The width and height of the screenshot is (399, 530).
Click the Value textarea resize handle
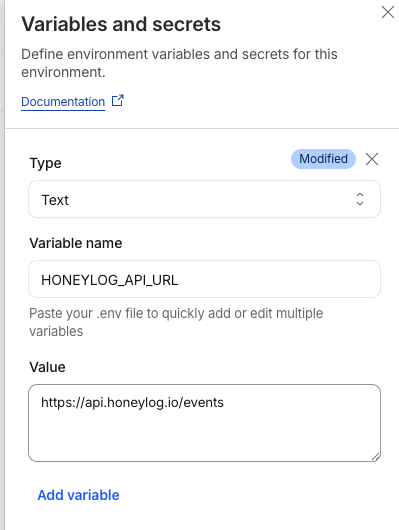375,457
